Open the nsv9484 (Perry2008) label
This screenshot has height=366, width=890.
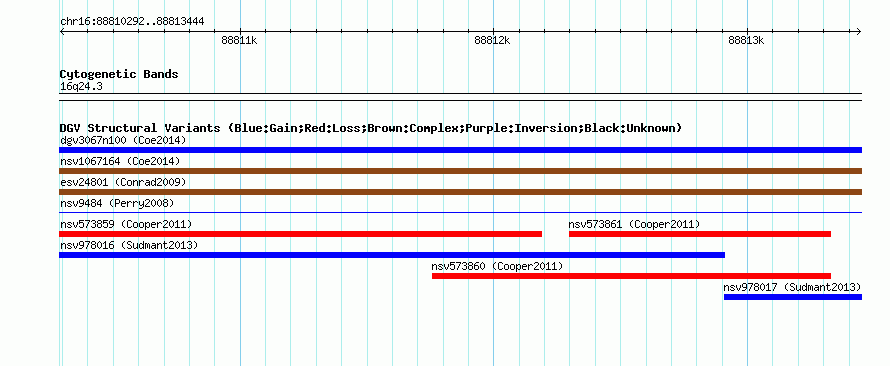[117, 203]
